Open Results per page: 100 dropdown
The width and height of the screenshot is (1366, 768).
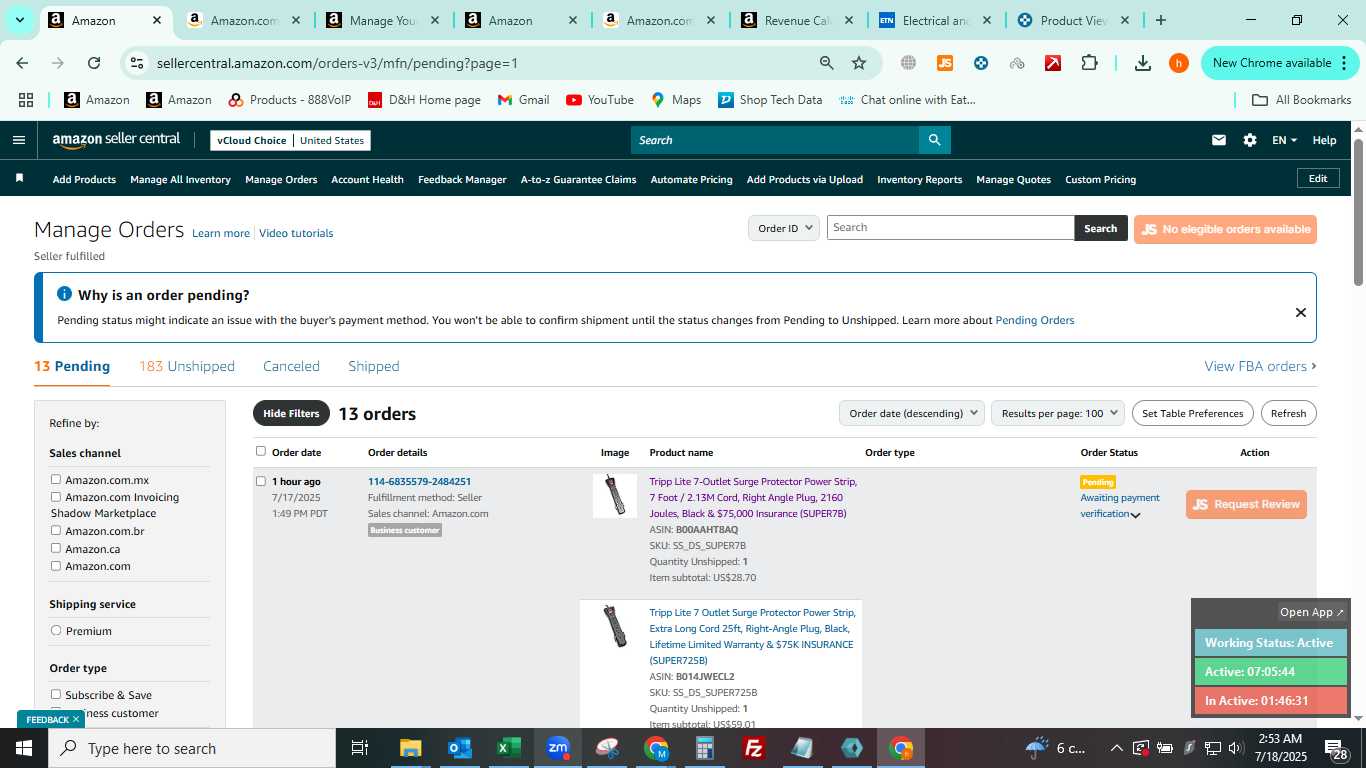1058,413
